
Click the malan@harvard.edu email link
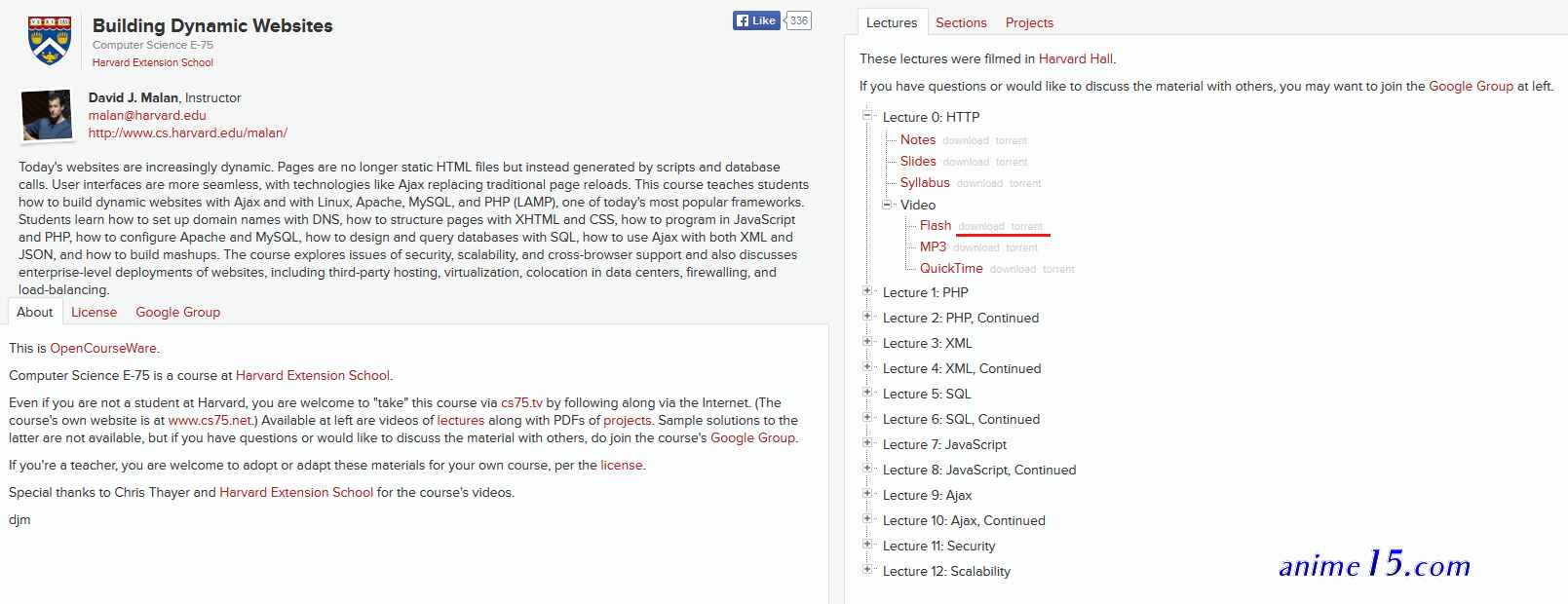pyautogui.click(x=147, y=115)
